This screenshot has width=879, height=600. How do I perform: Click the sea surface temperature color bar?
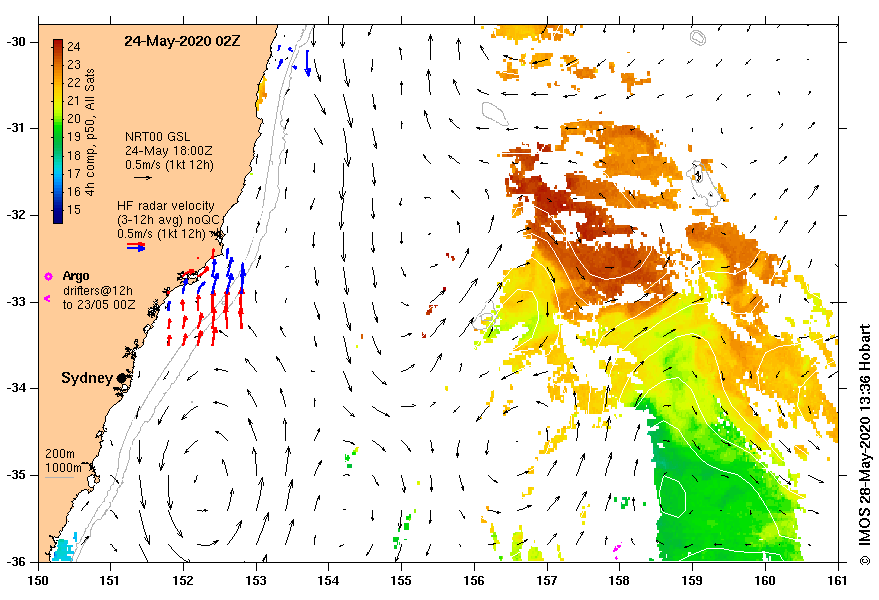tap(58, 132)
